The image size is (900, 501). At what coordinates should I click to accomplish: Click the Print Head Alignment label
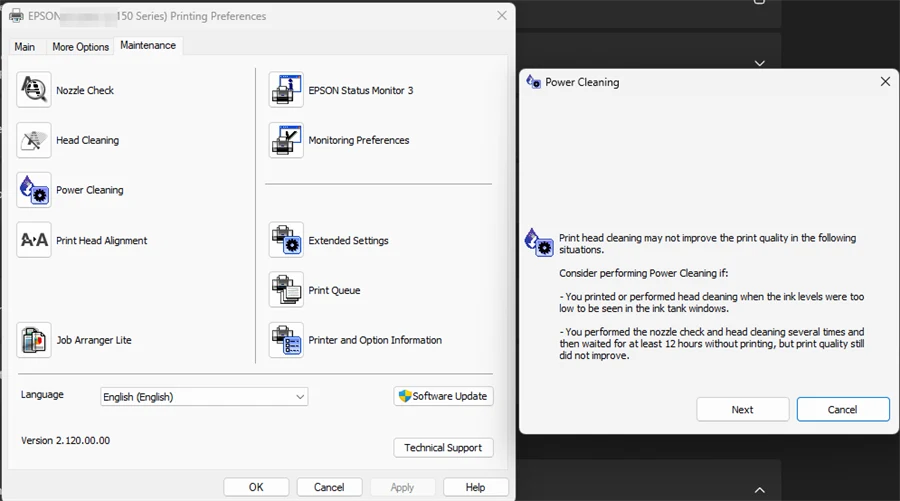point(102,240)
